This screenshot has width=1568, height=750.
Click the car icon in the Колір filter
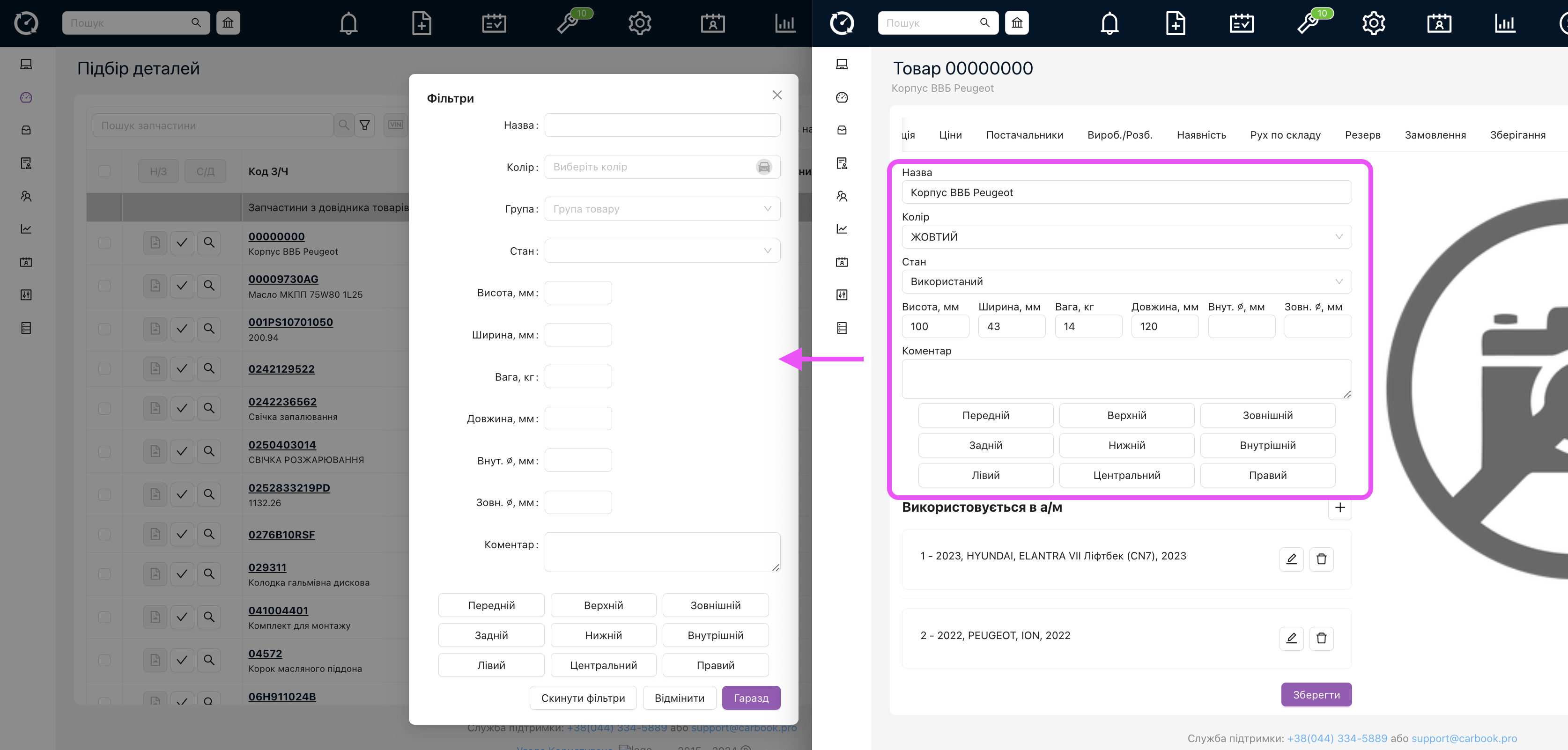763,167
